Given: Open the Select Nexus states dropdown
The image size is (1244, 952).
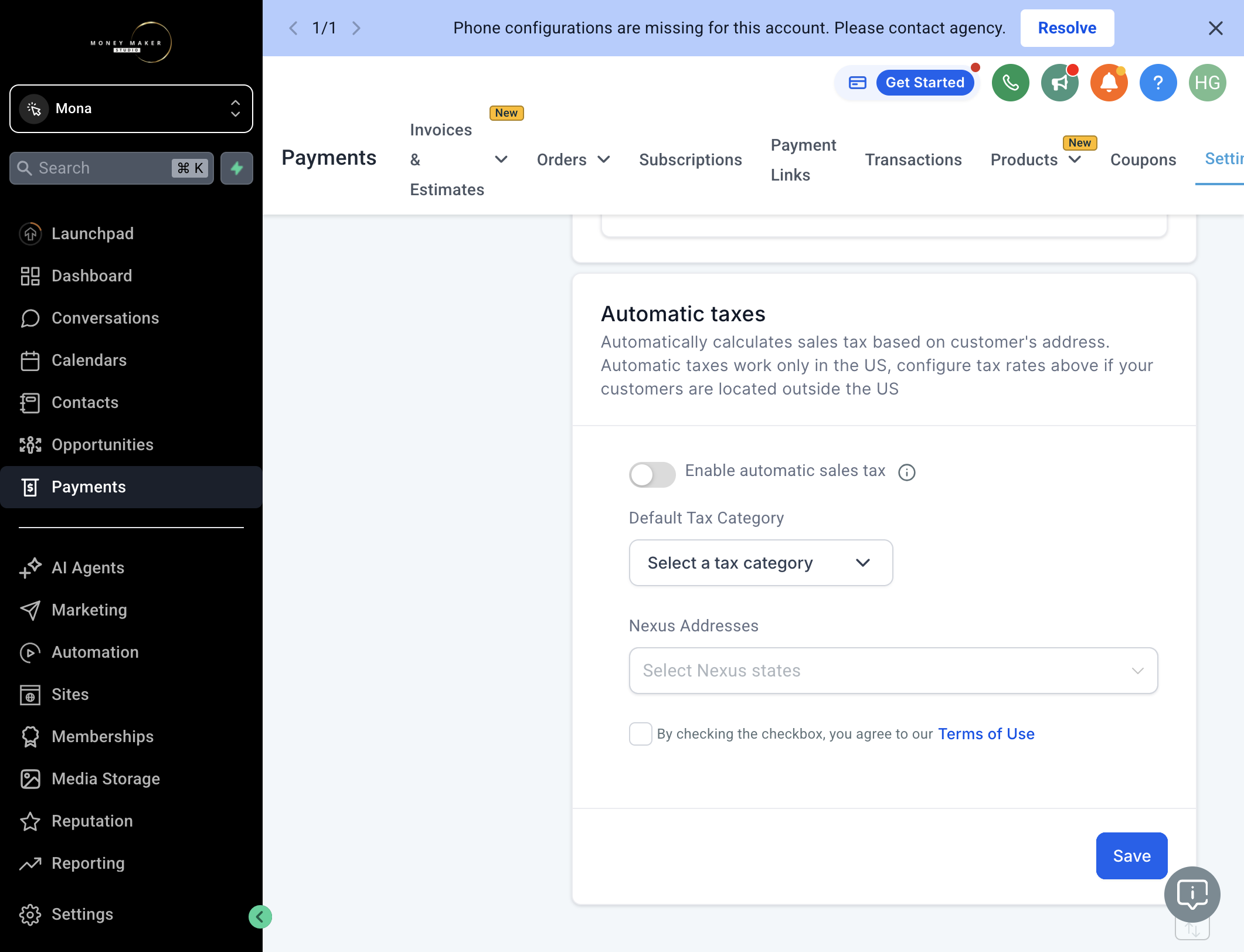Looking at the screenshot, I should pyautogui.click(x=893, y=671).
